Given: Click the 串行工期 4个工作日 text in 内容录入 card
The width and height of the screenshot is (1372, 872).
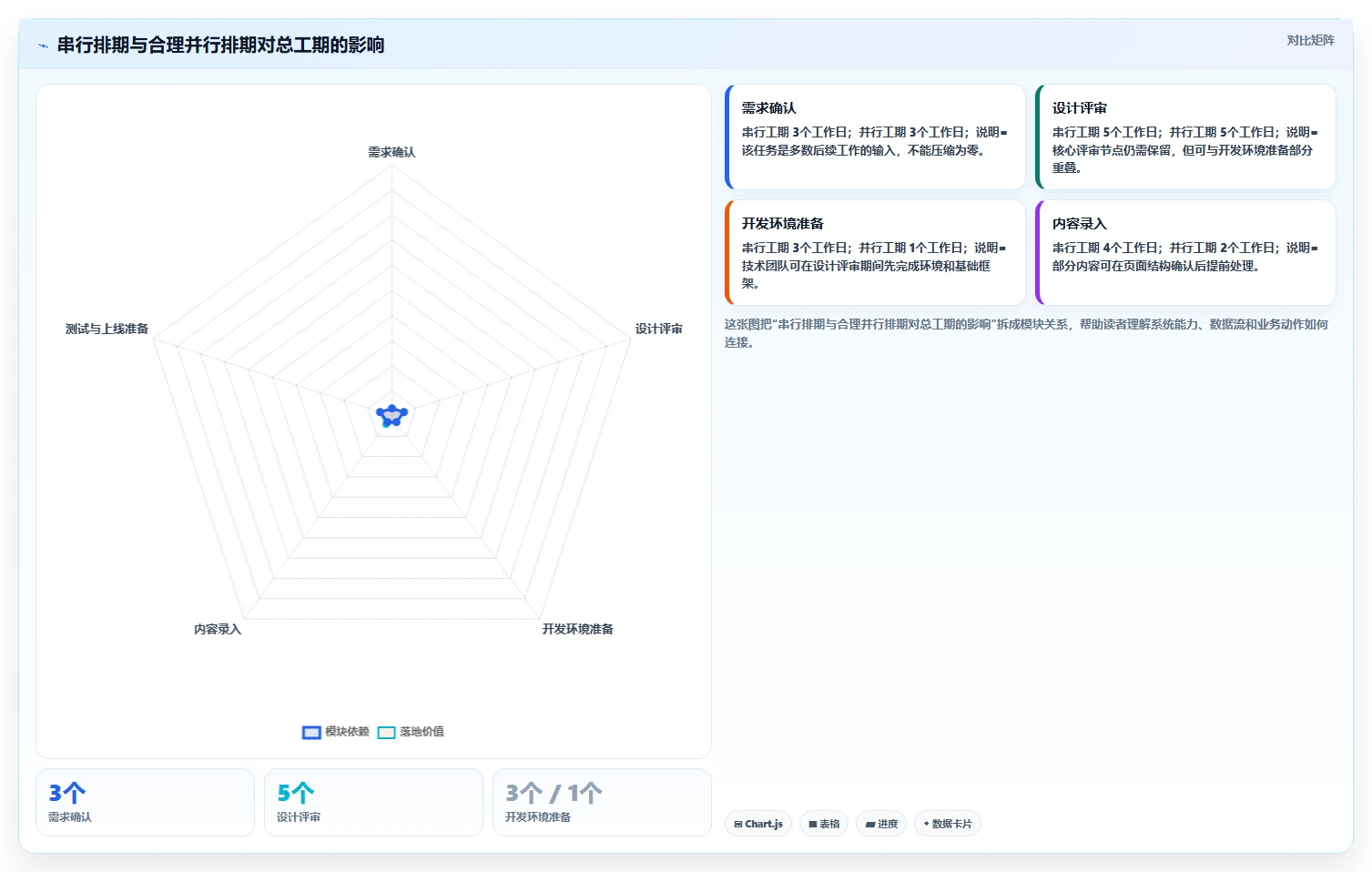Looking at the screenshot, I should pos(1106,248).
